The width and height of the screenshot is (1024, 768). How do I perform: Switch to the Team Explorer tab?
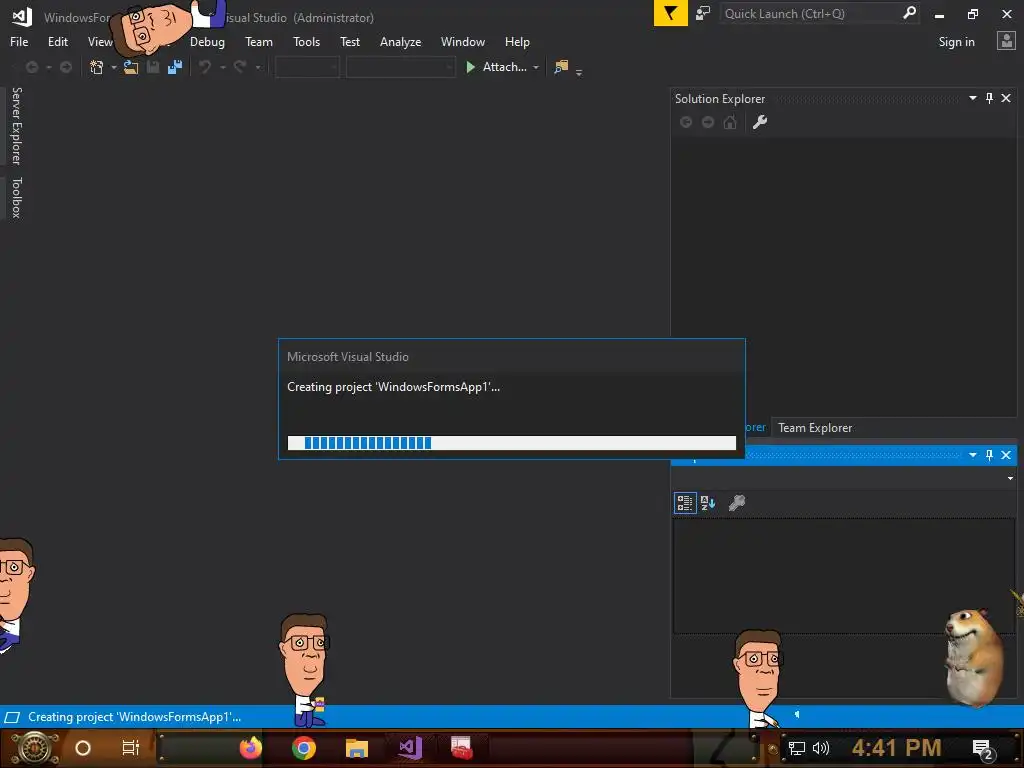pyautogui.click(x=814, y=428)
